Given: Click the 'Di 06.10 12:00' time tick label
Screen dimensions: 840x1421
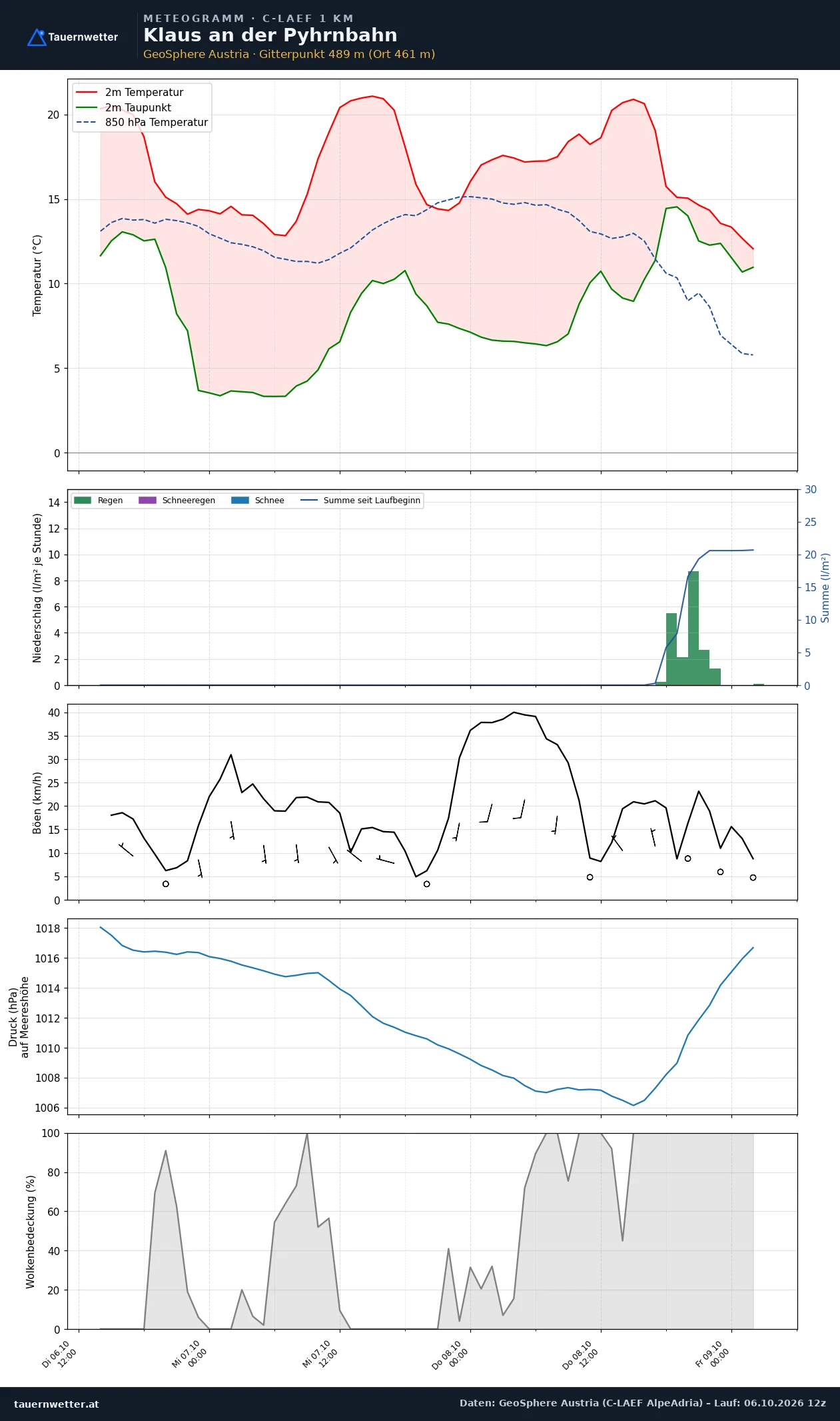Looking at the screenshot, I should click(x=60, y=1354).
